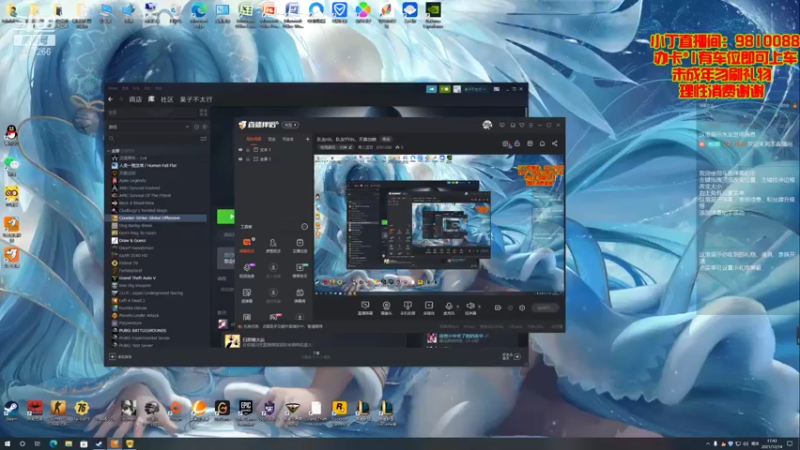800x450 pixels.
Task: Open Windows Start menu
Action: point(7,444)
